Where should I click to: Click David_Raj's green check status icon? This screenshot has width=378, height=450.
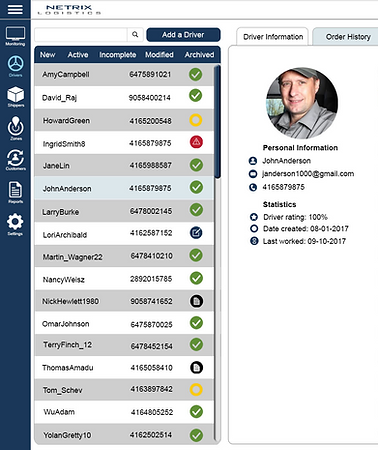tap(196, 96)
